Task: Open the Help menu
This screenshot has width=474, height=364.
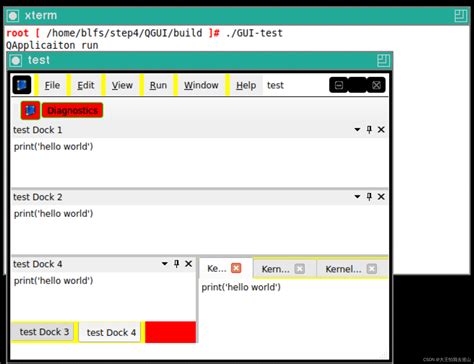Action: coord(246,85)
